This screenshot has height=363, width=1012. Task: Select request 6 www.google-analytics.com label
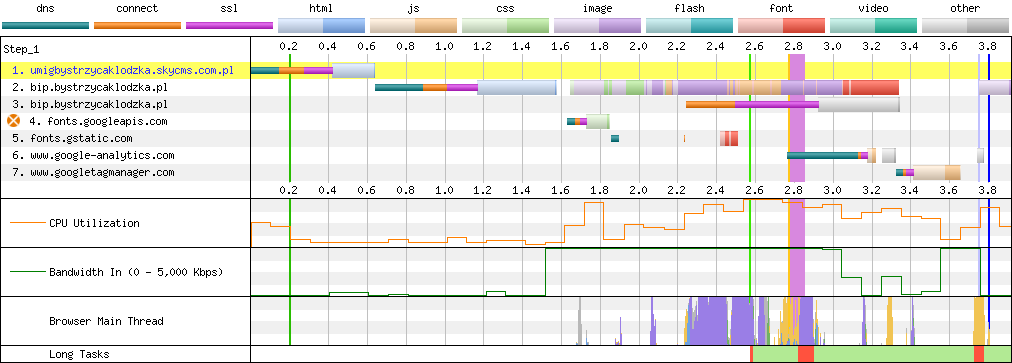point(93,155)
